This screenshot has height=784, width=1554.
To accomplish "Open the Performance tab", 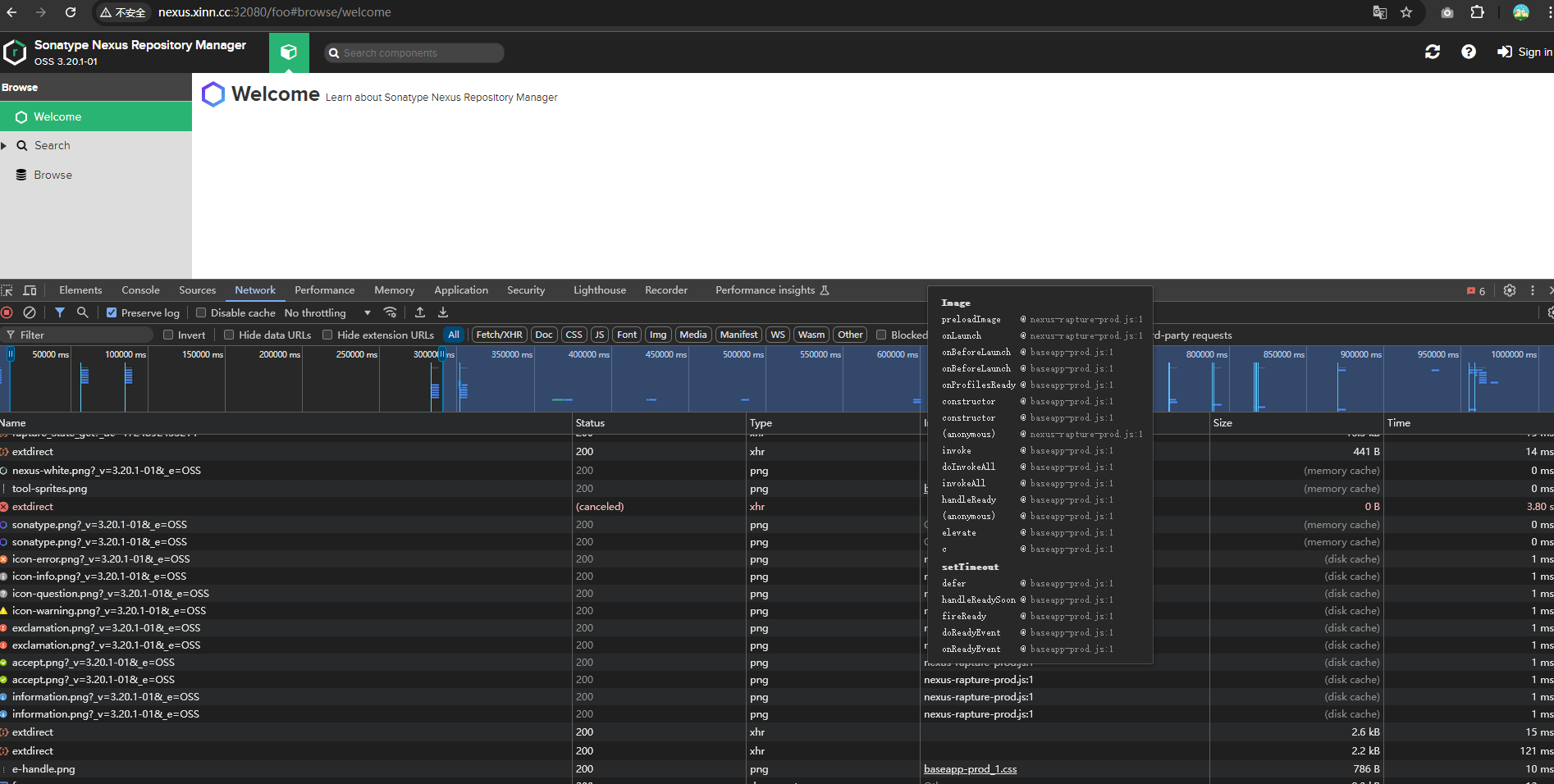I will (325, 290).
